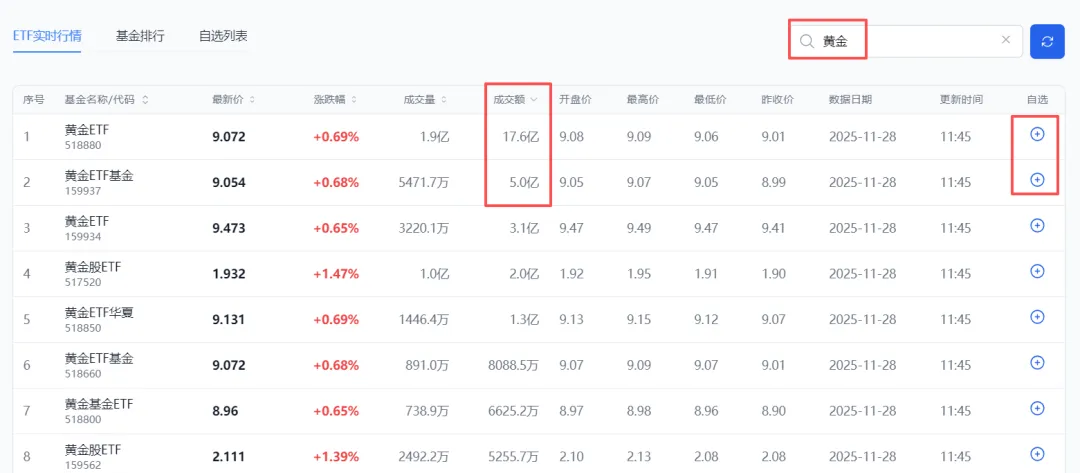Add 黄金股ETF 159562 to watchlist
Viewport: 1080px width, 473px height.
(1037, 454)
